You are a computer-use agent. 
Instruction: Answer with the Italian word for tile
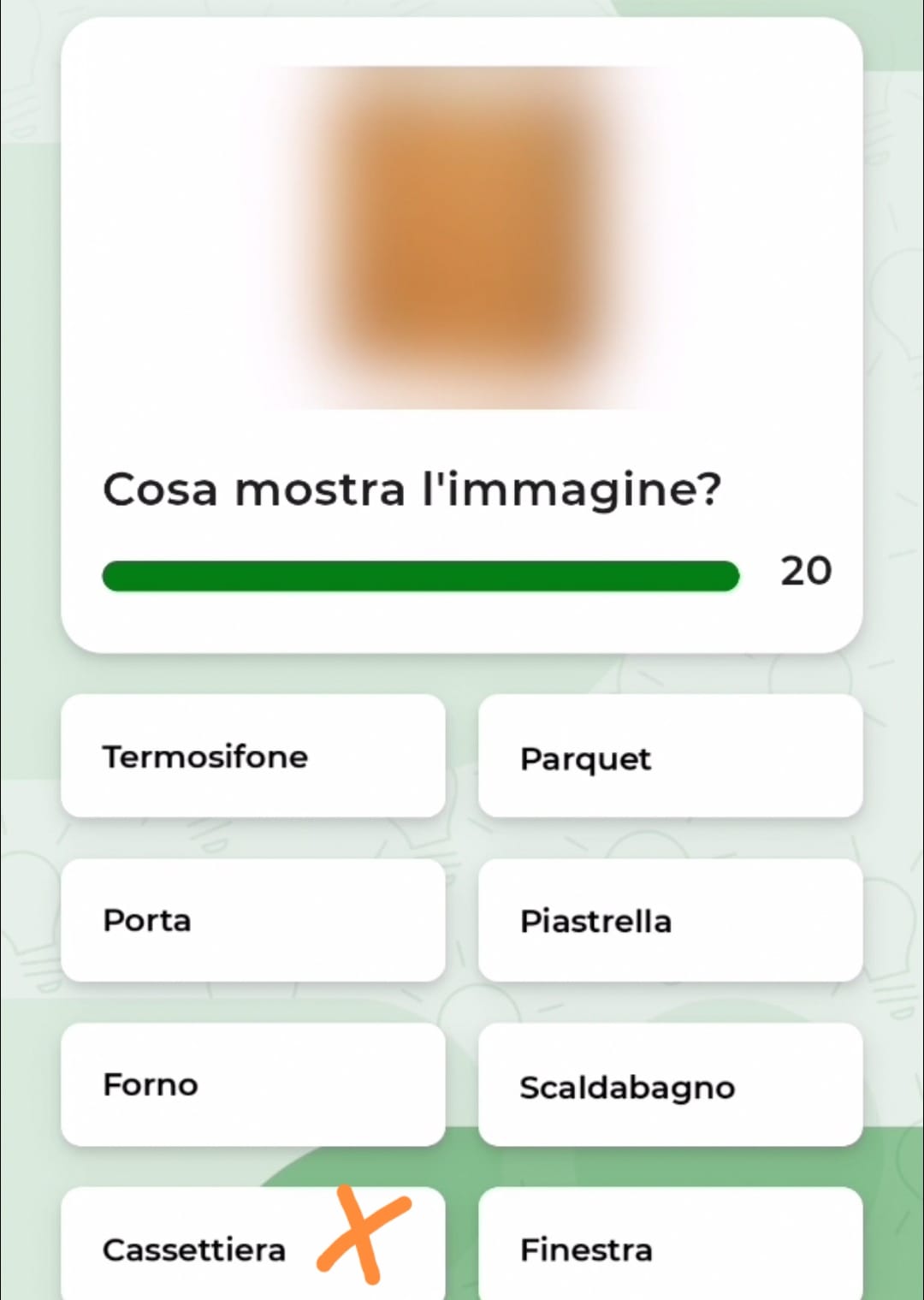click(670, 921)
